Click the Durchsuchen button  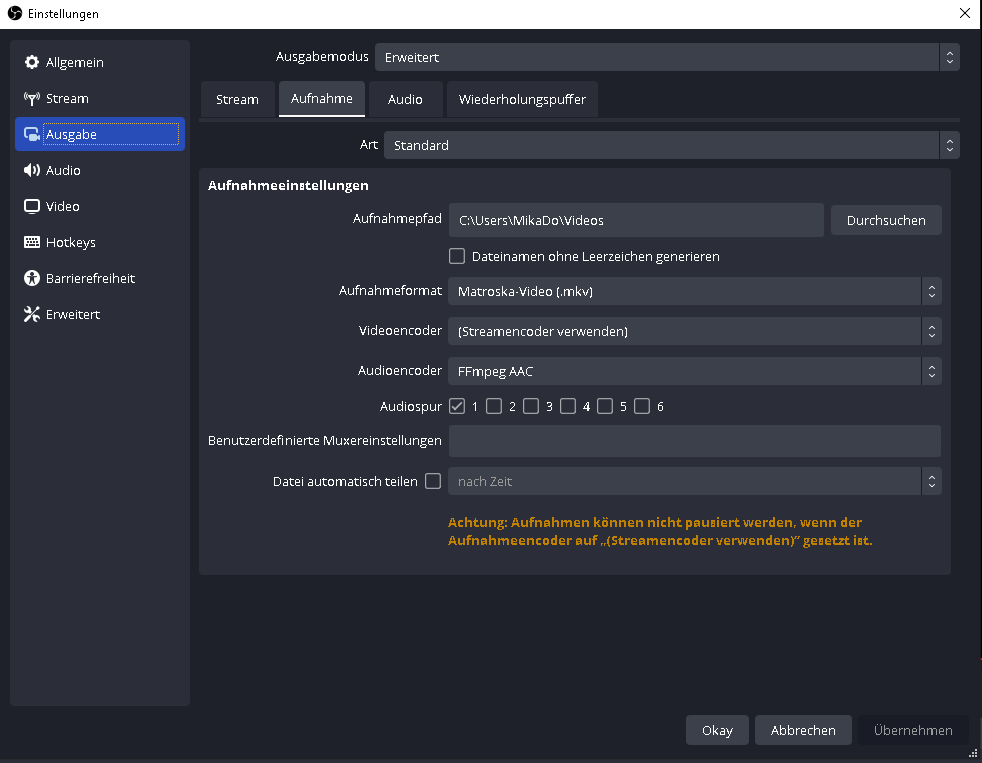point(886,221)
